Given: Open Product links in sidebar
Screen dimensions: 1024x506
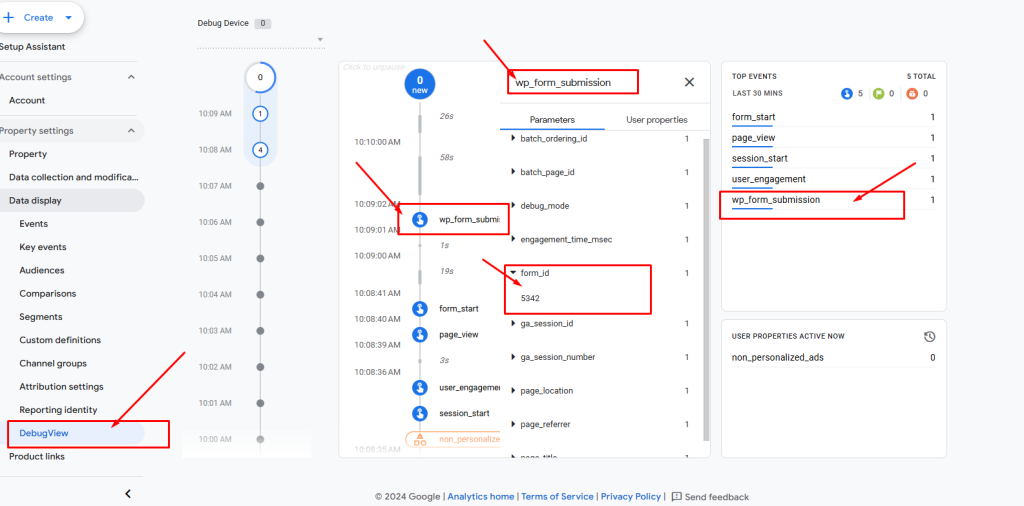Looking at the screenshot, I should (x=37, y=456).
